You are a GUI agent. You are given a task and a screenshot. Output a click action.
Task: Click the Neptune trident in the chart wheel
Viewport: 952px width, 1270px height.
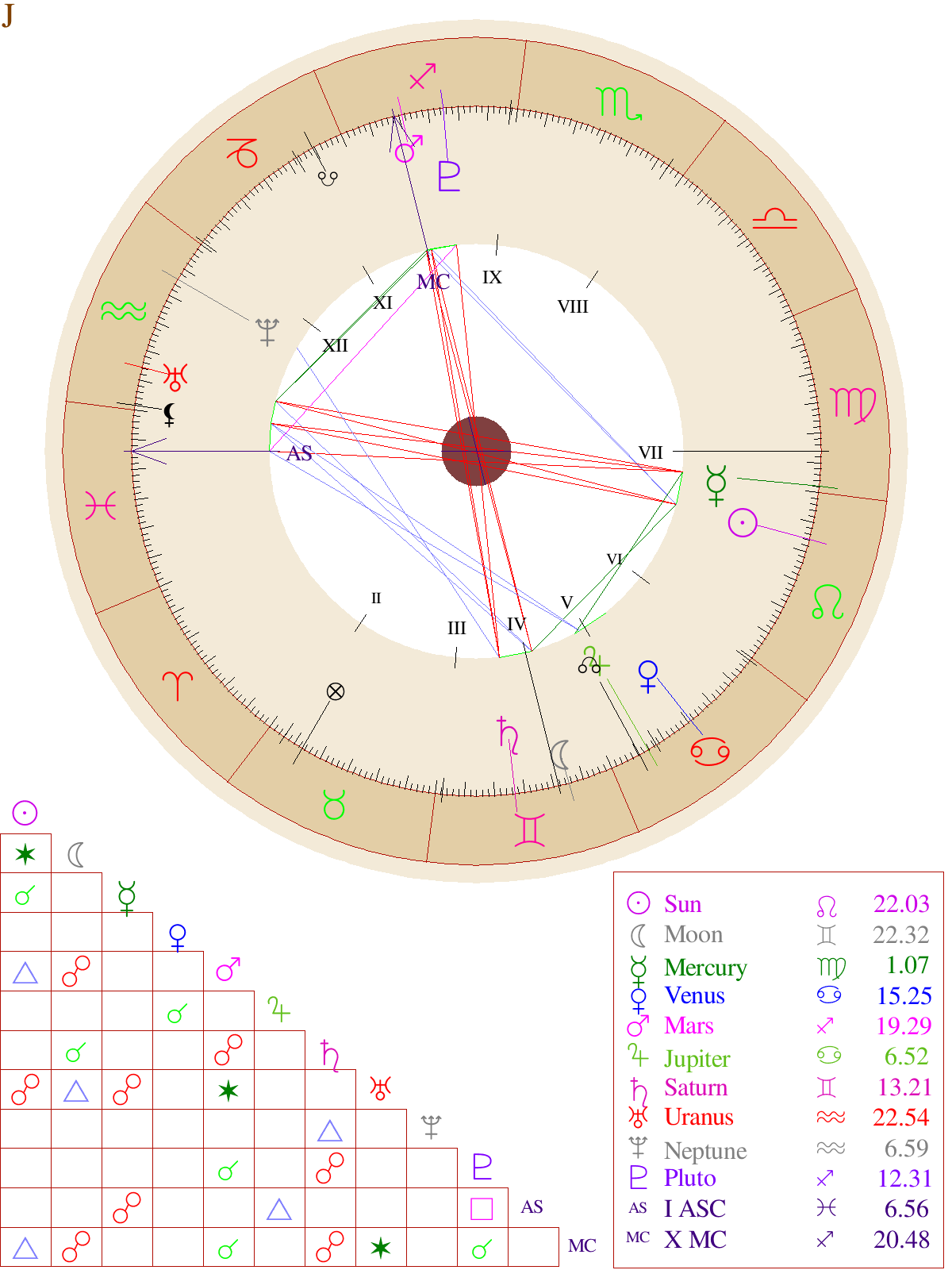point(267,332)
